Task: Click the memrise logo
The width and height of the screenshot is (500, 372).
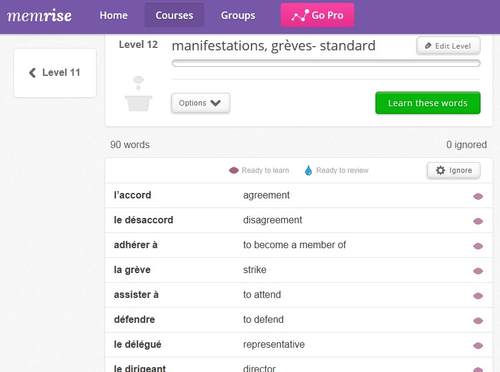Action: coord(39,15)
